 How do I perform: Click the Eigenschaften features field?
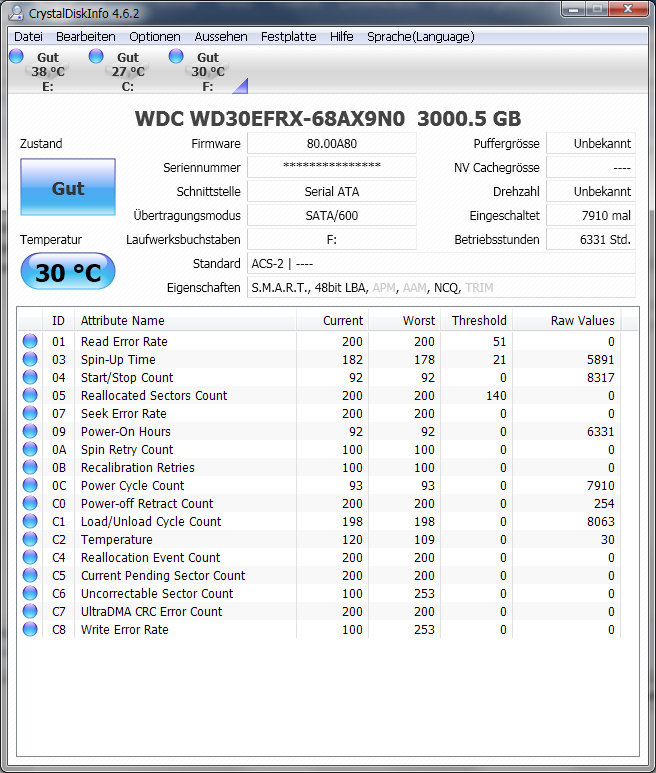coord(441,287)
